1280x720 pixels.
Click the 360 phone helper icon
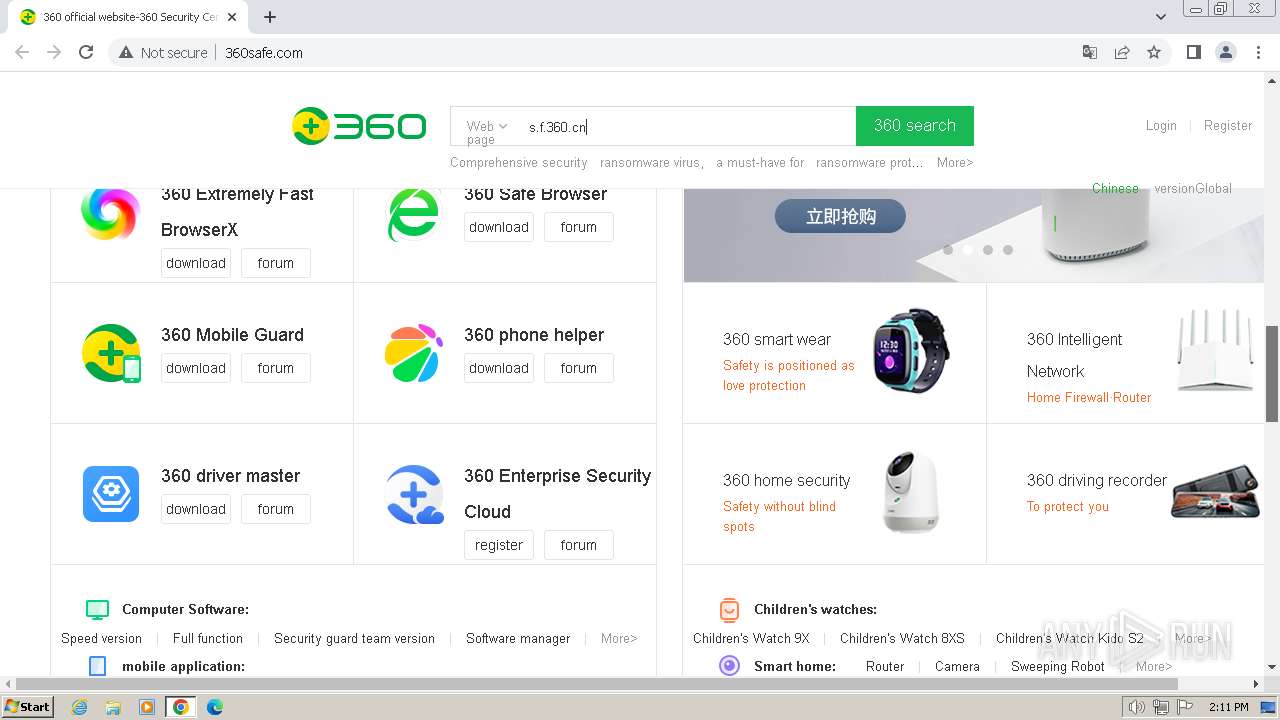413,353
